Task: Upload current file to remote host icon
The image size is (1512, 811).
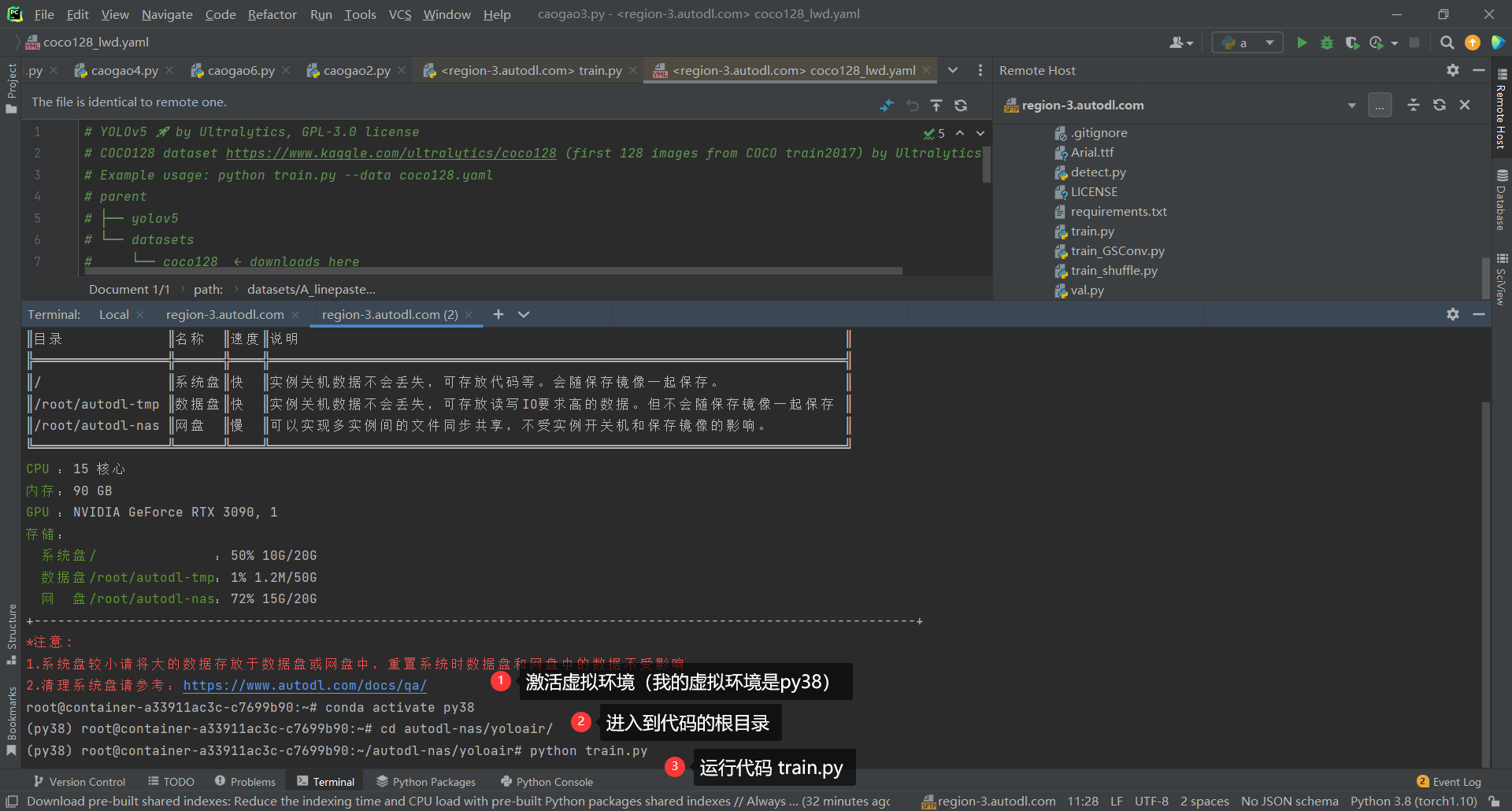Action: point(936,106)
